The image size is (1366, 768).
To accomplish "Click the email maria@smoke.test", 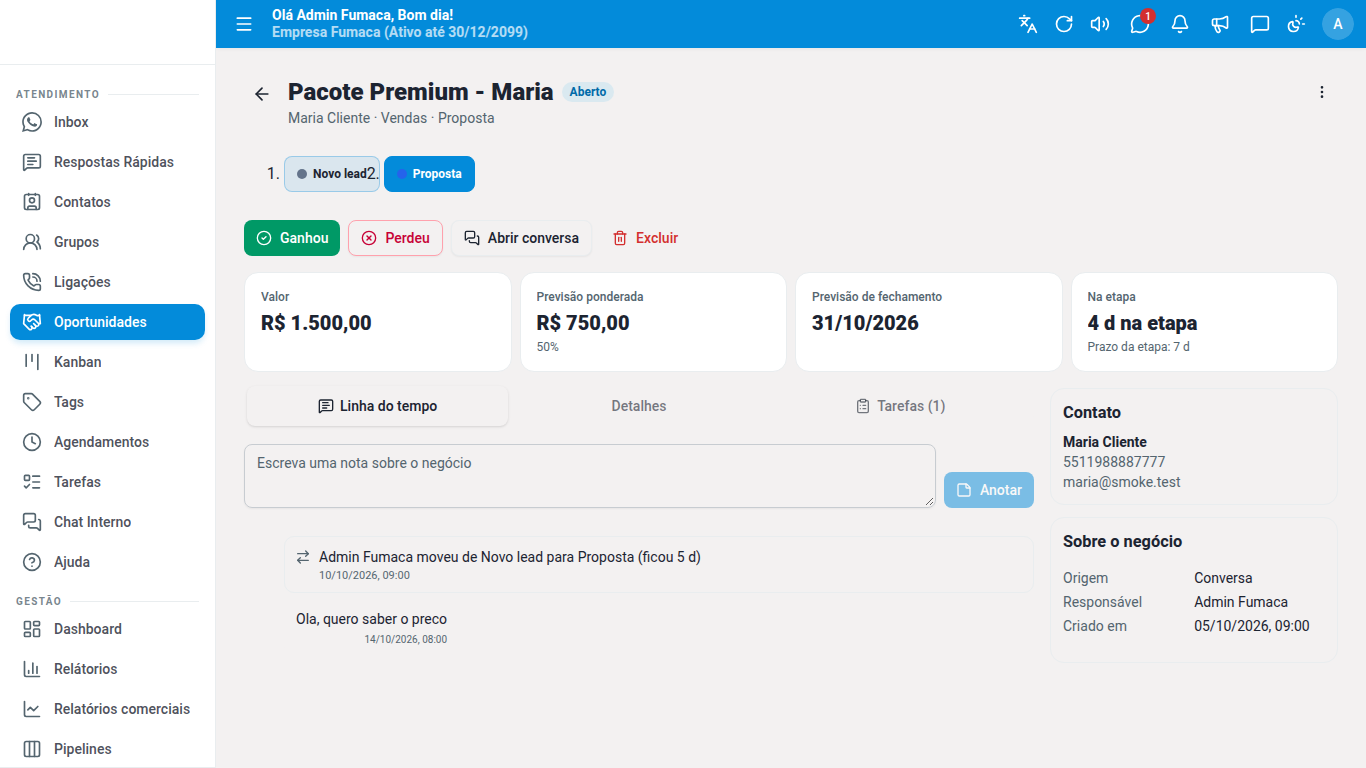I will click(x=1122, y=482).
